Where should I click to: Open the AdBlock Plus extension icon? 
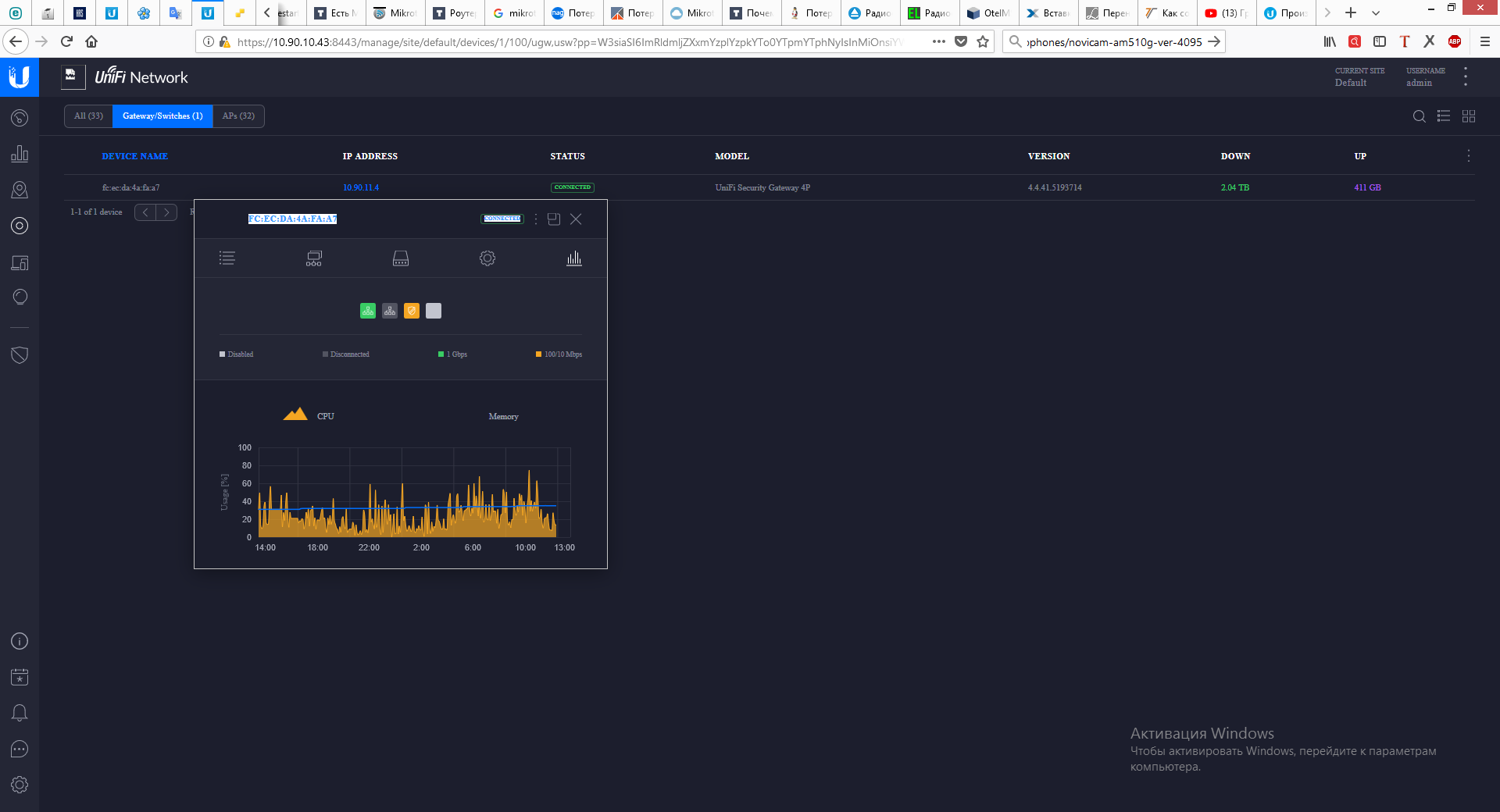[x=1455, y=41]
